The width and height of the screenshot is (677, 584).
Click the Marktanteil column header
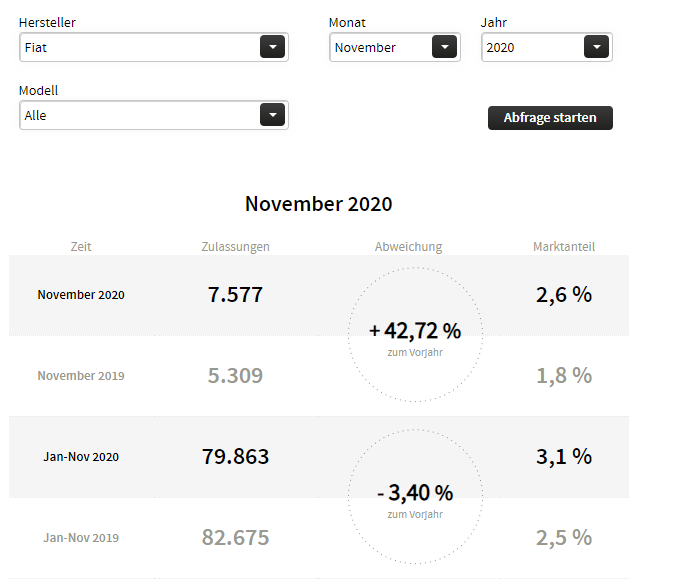[564, 246]
